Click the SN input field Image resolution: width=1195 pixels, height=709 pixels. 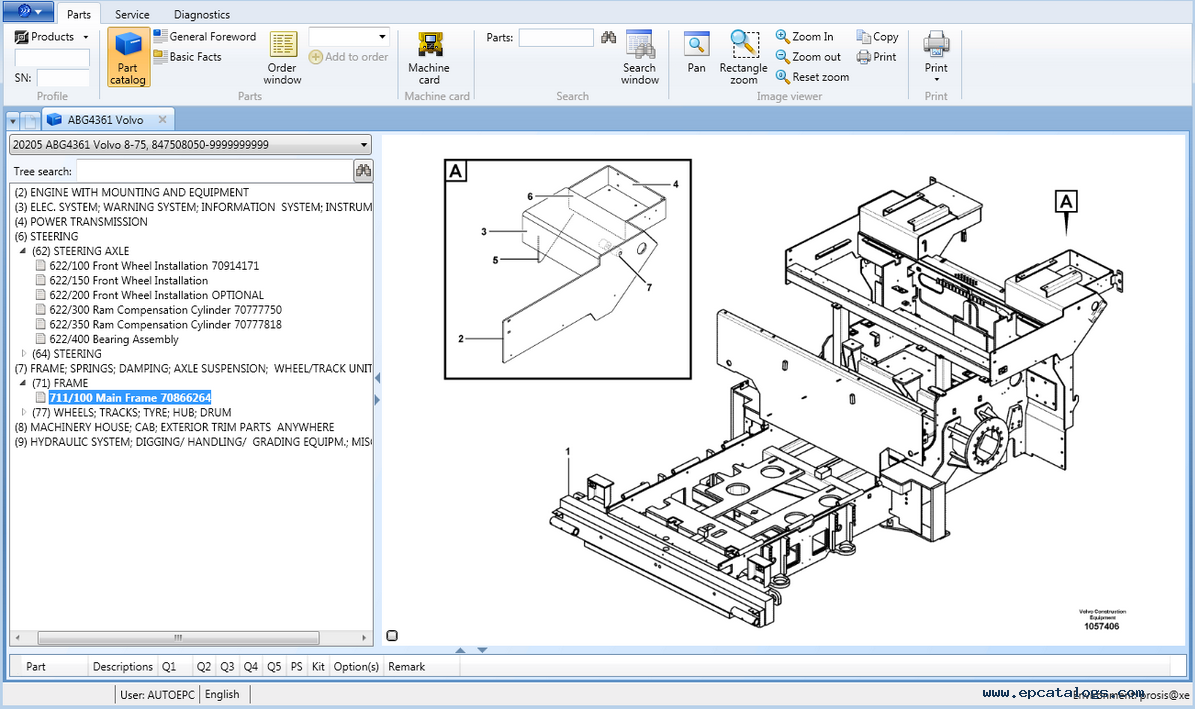pyautogui.click(x=63, y=78)
